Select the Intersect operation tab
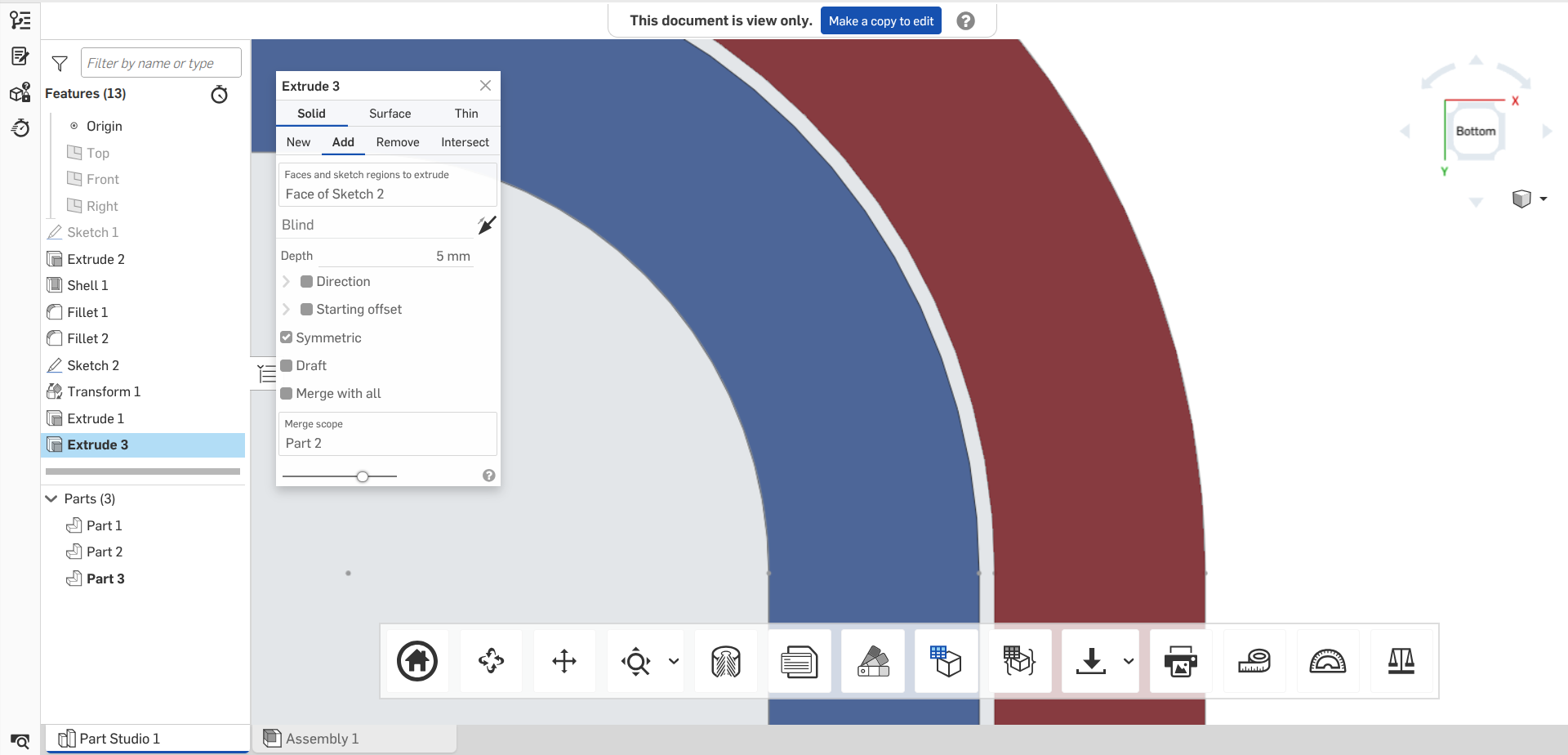The image size is (1568, 755). coord(465,142)
